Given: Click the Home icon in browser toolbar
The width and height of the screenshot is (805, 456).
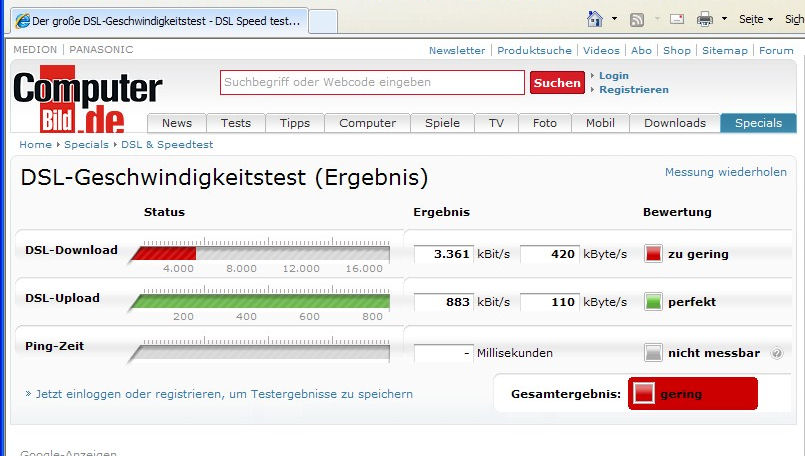Looking at the screenshot, I should (x=595, y=19).
